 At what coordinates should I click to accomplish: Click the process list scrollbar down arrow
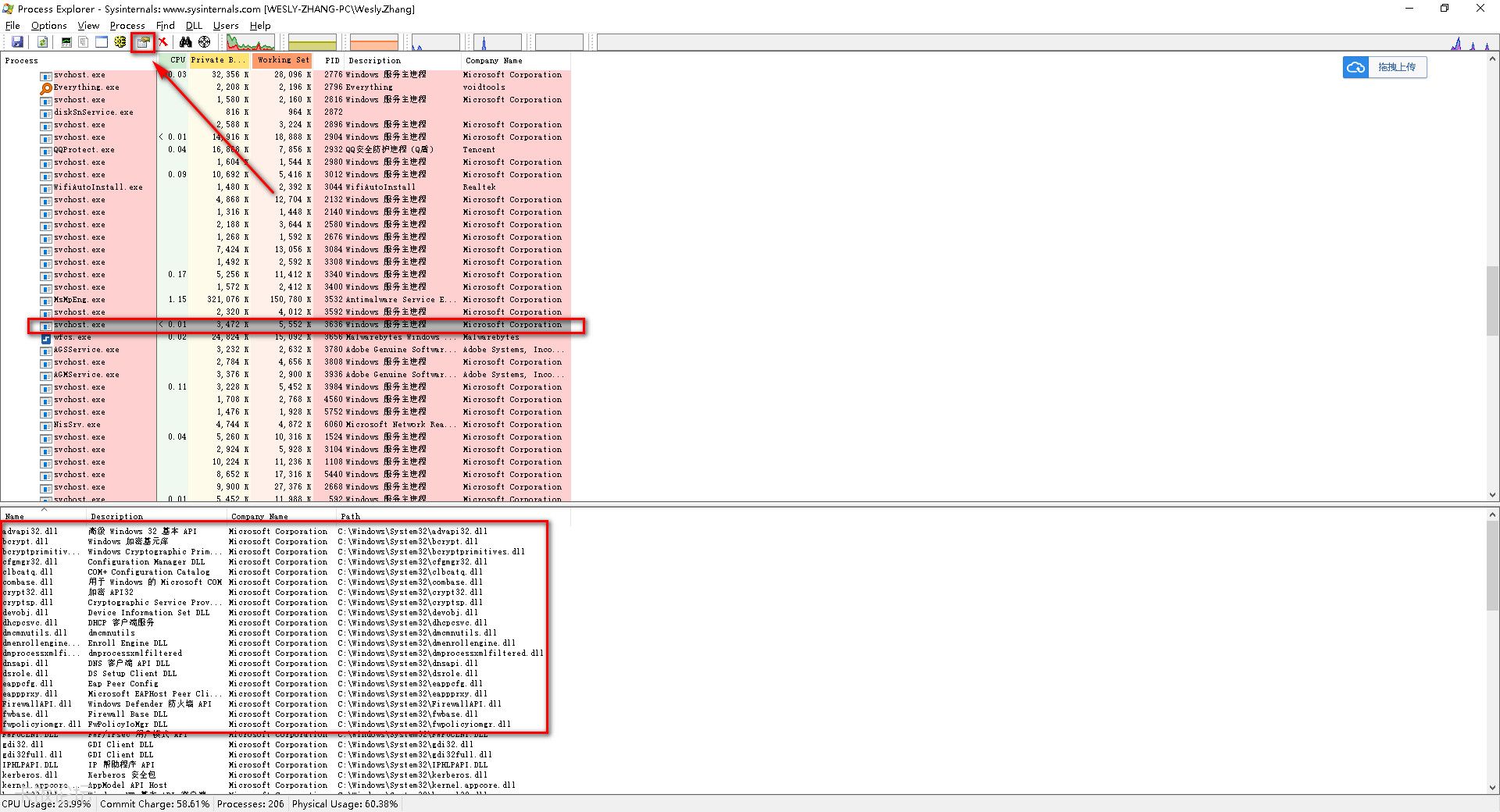click(x=1492, y=495)
